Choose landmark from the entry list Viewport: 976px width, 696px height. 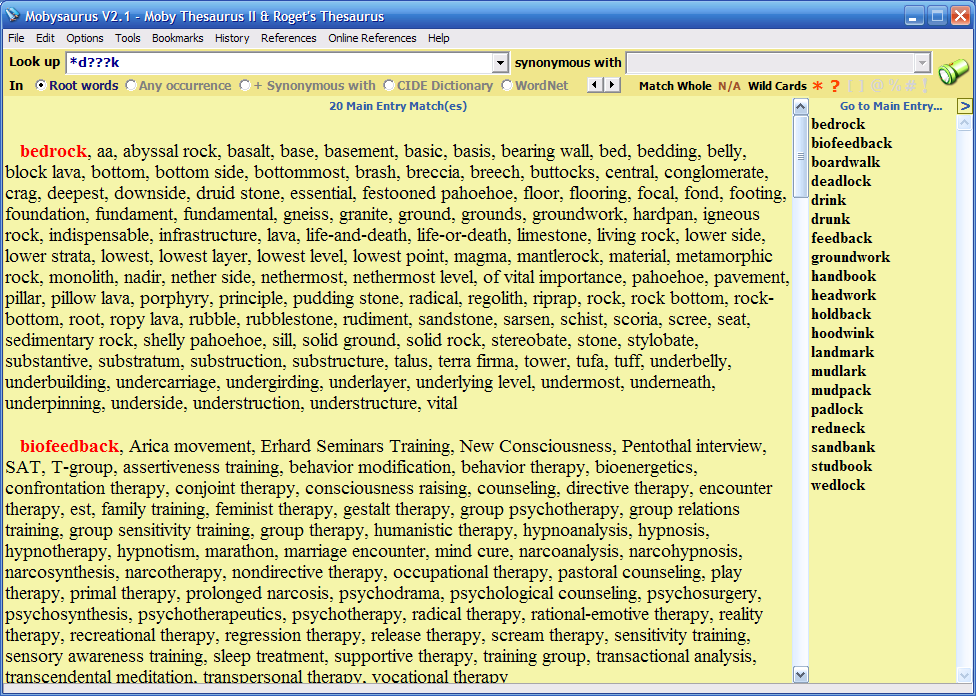point(842,352)
